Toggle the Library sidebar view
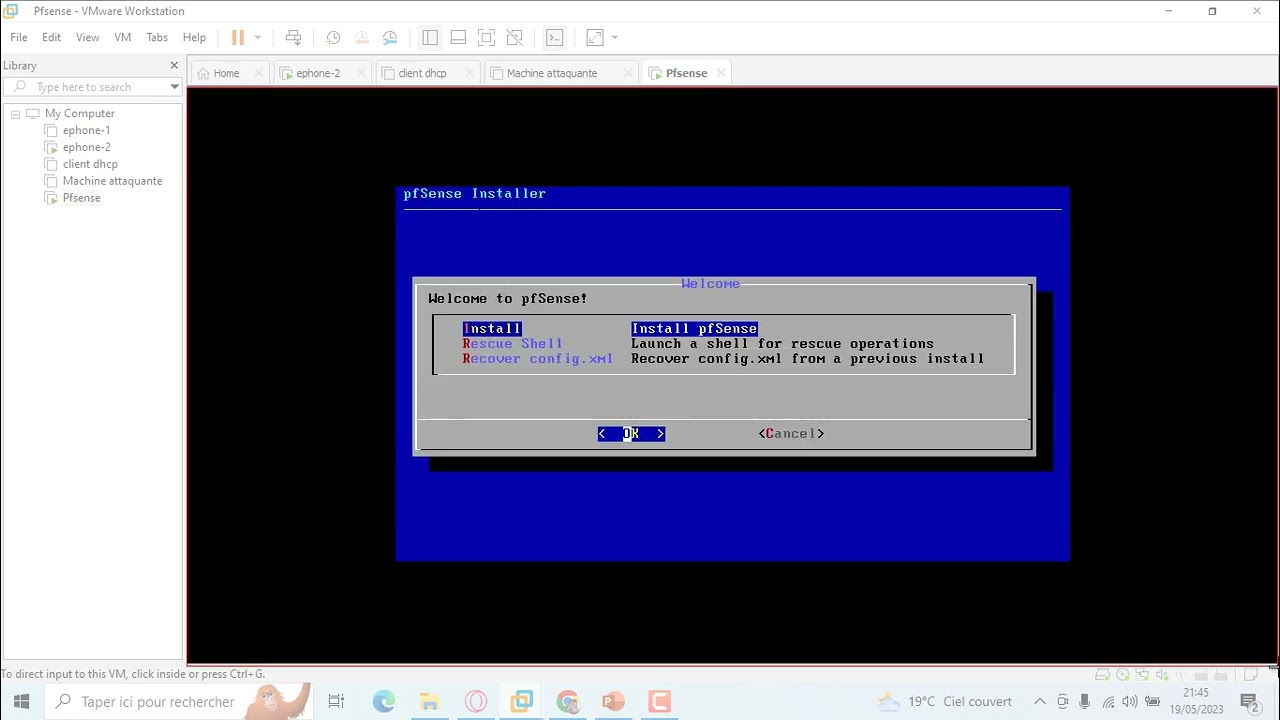This screenshot has width=1280, height=720. pos(430,37)
